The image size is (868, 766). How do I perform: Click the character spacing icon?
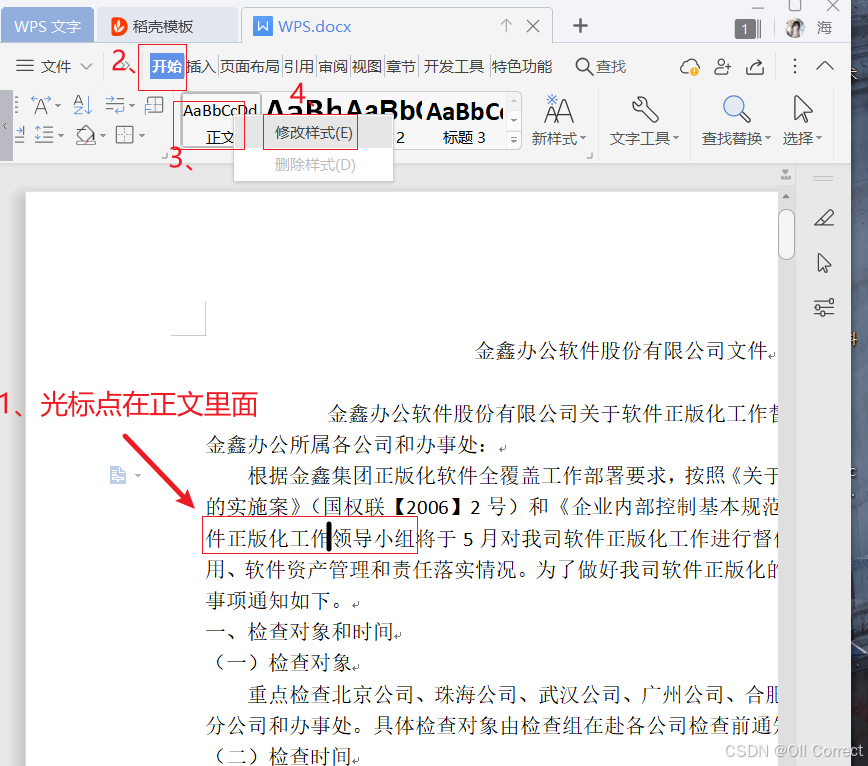pyautogui.click(x=40, y=105)
